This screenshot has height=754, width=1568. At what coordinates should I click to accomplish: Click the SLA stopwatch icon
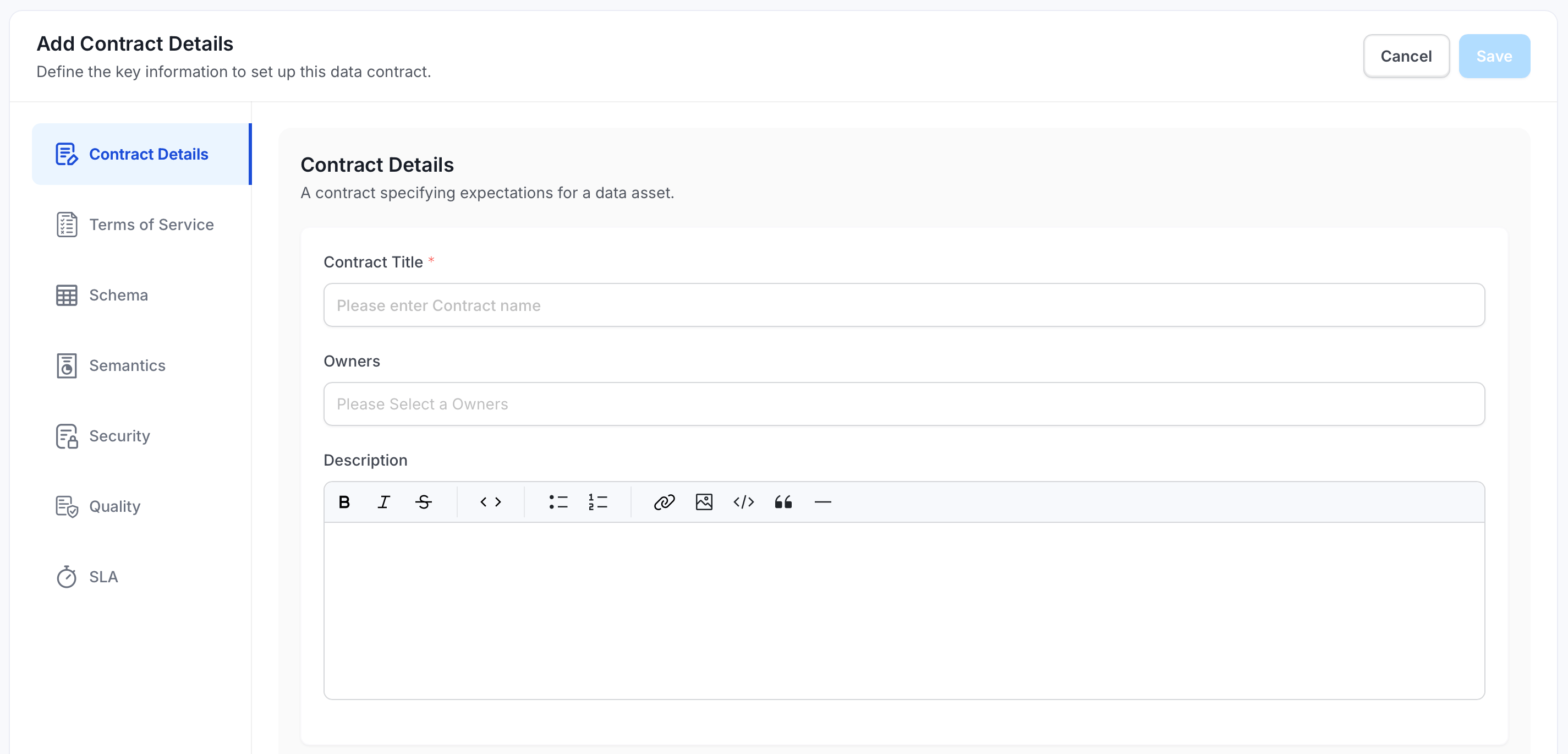coord(67,577)
